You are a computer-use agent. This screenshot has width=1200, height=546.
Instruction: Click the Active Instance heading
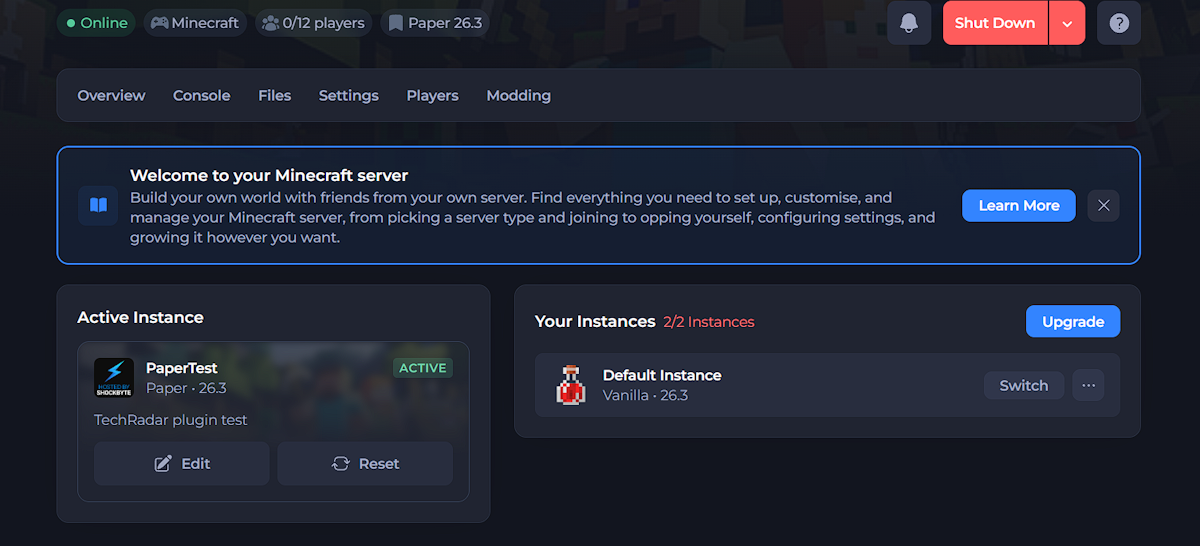coord(140,317)
